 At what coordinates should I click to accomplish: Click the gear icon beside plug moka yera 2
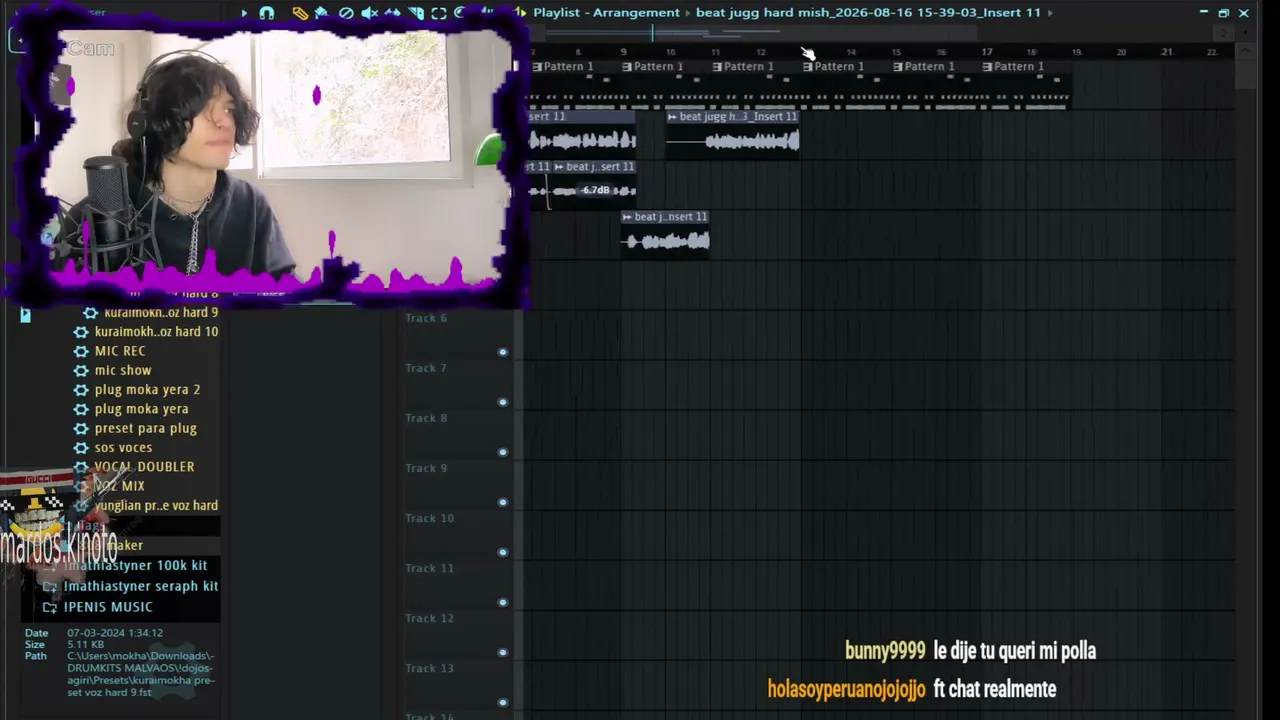(81, 389)
